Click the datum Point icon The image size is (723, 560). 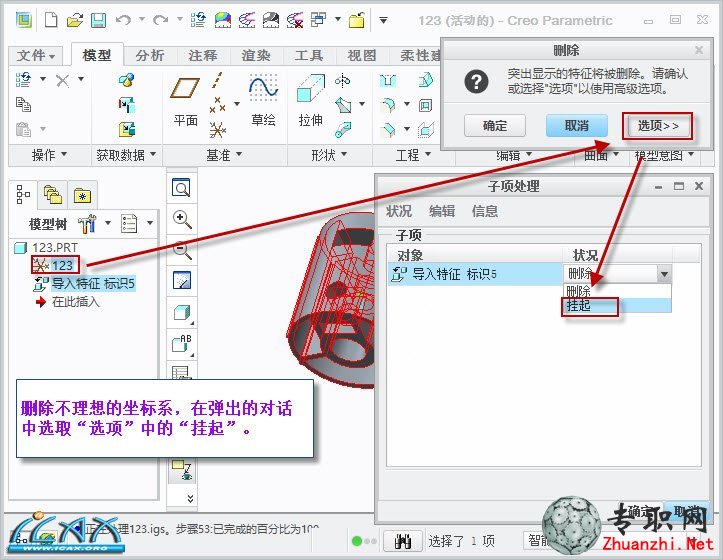click(x=217, y=105)
